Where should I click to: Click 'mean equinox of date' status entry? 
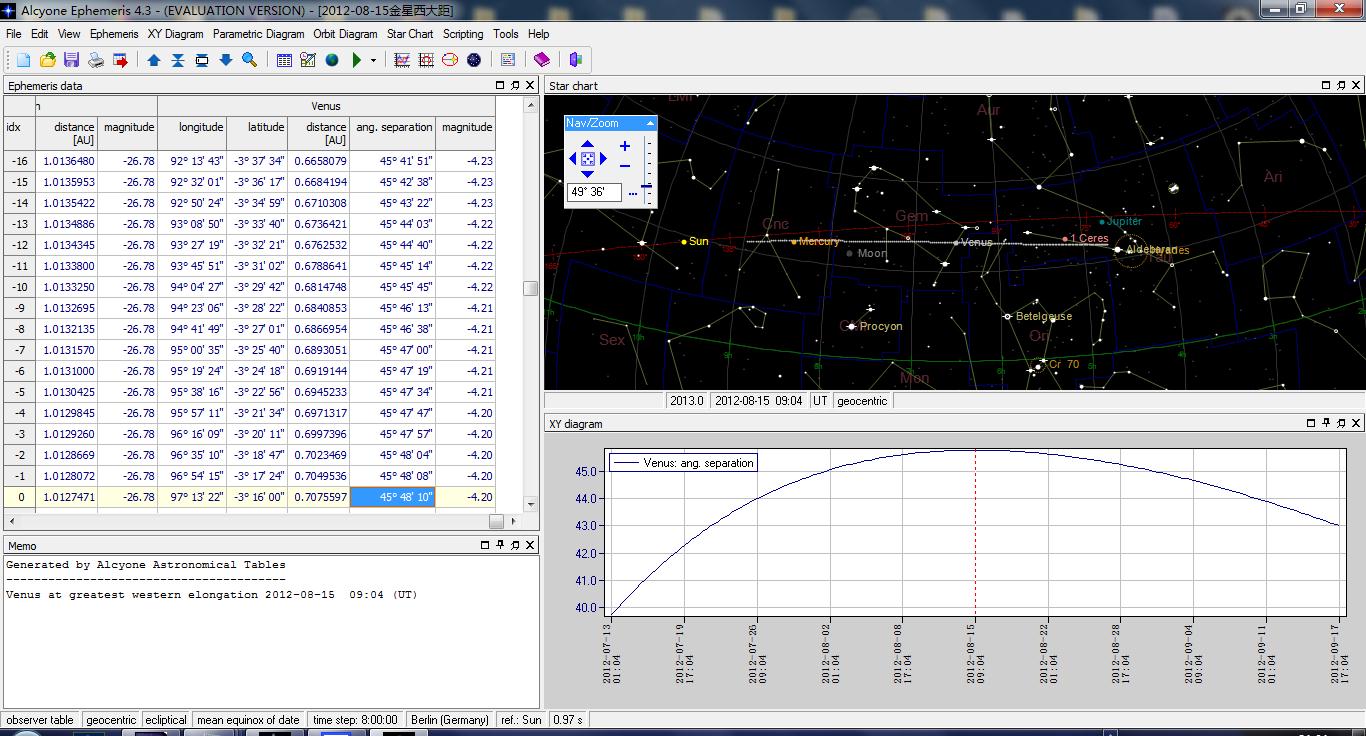248,719
